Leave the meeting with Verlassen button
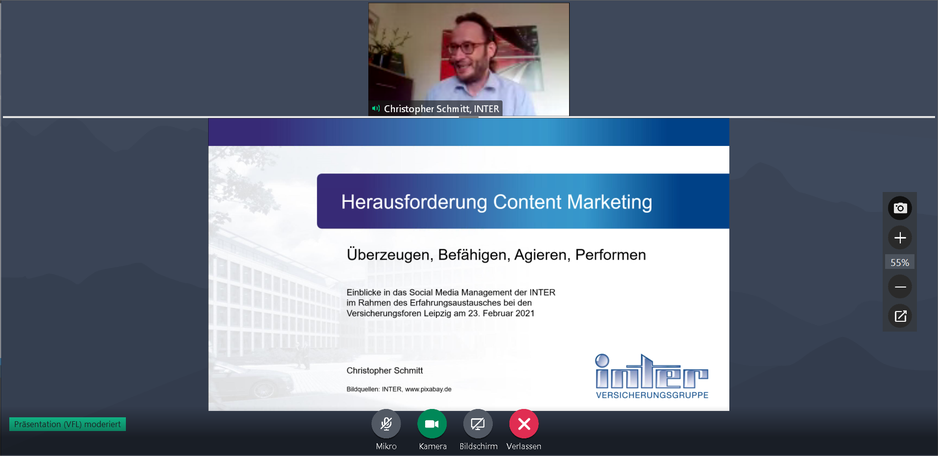Viewport: 938px width, 456px height. coord(523,424)
